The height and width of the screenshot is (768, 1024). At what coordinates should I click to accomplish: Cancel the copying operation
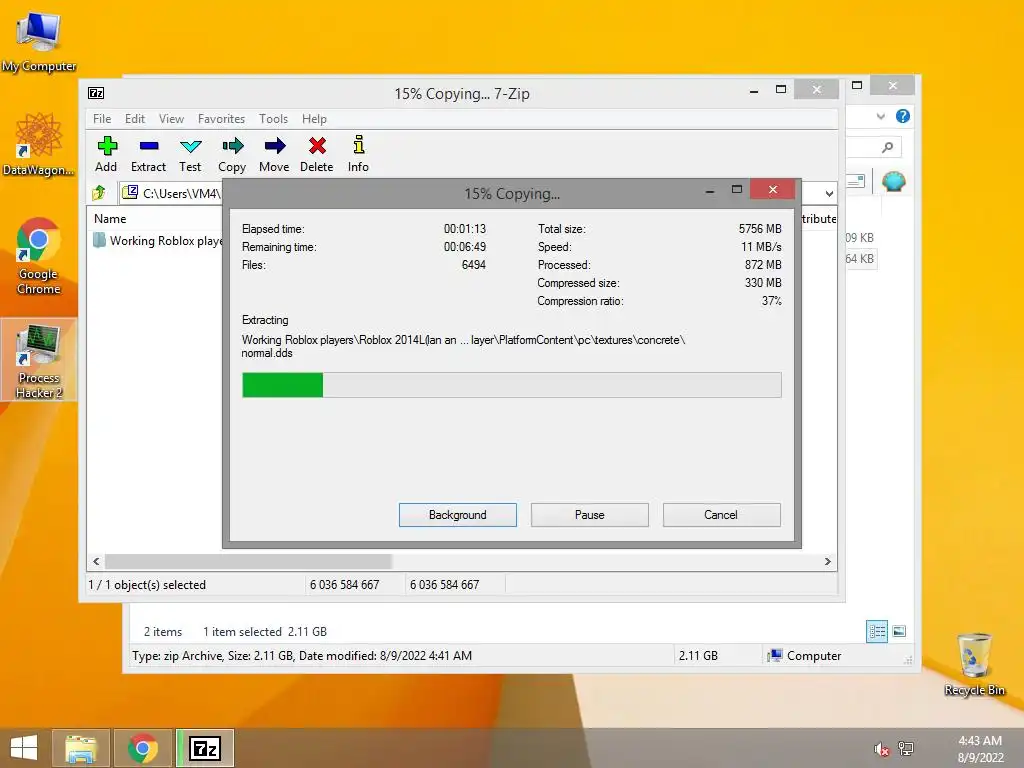(721, 515)
